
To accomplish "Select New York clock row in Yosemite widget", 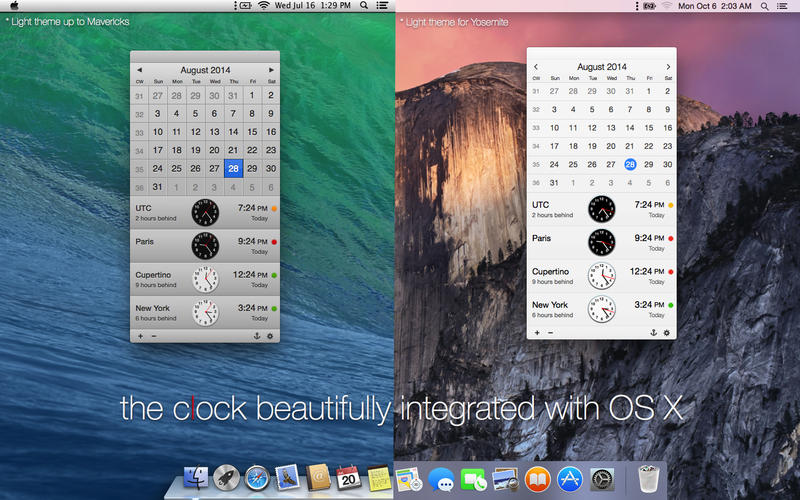I will point(602,309).
